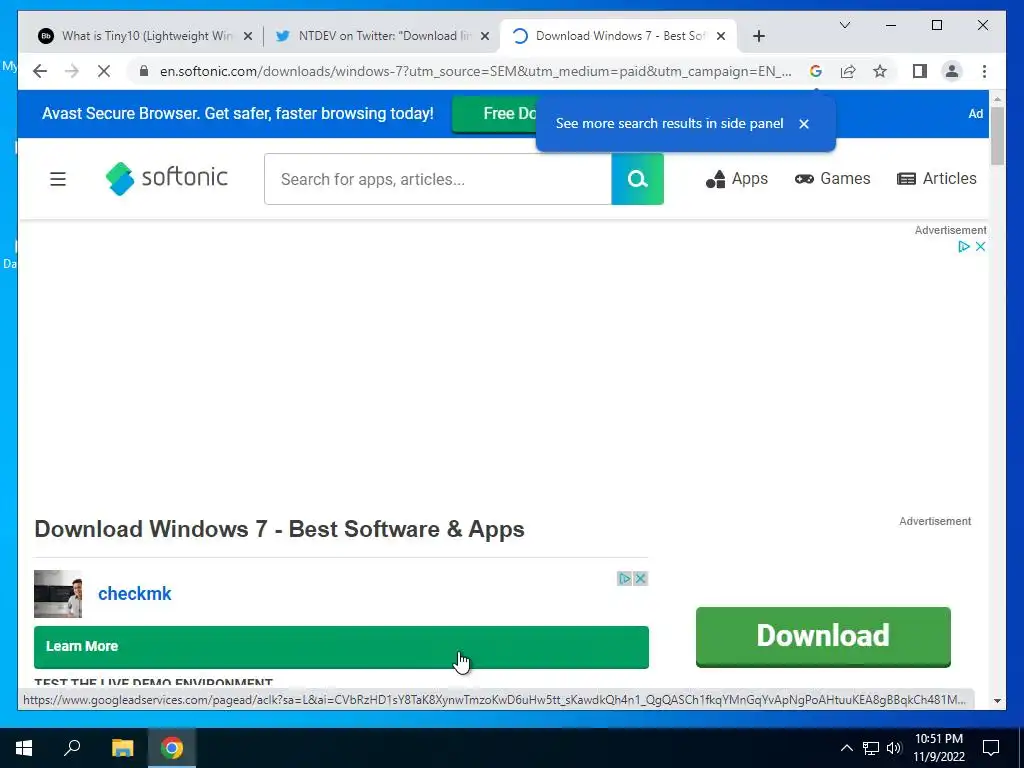Open the network tray icon
1024x768 pixels.
click(871, 748)
